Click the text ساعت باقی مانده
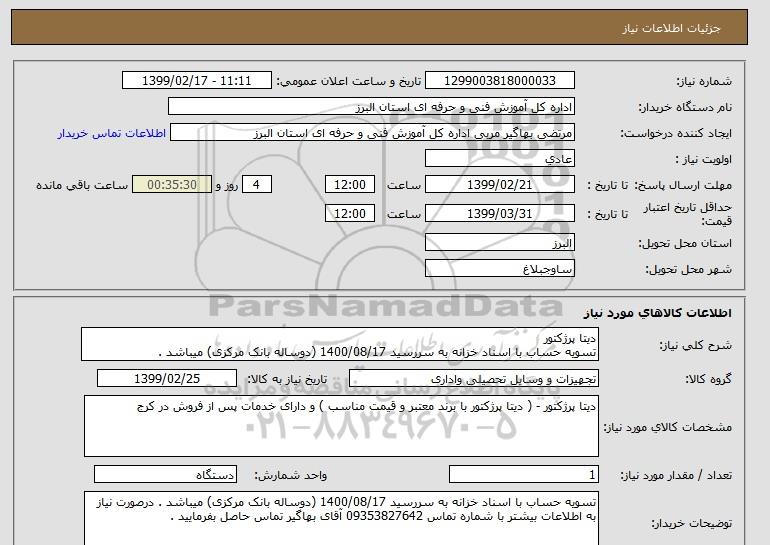The height and width of the screenshot is (545, 770). pyautogui.click(x=82, y=185)
